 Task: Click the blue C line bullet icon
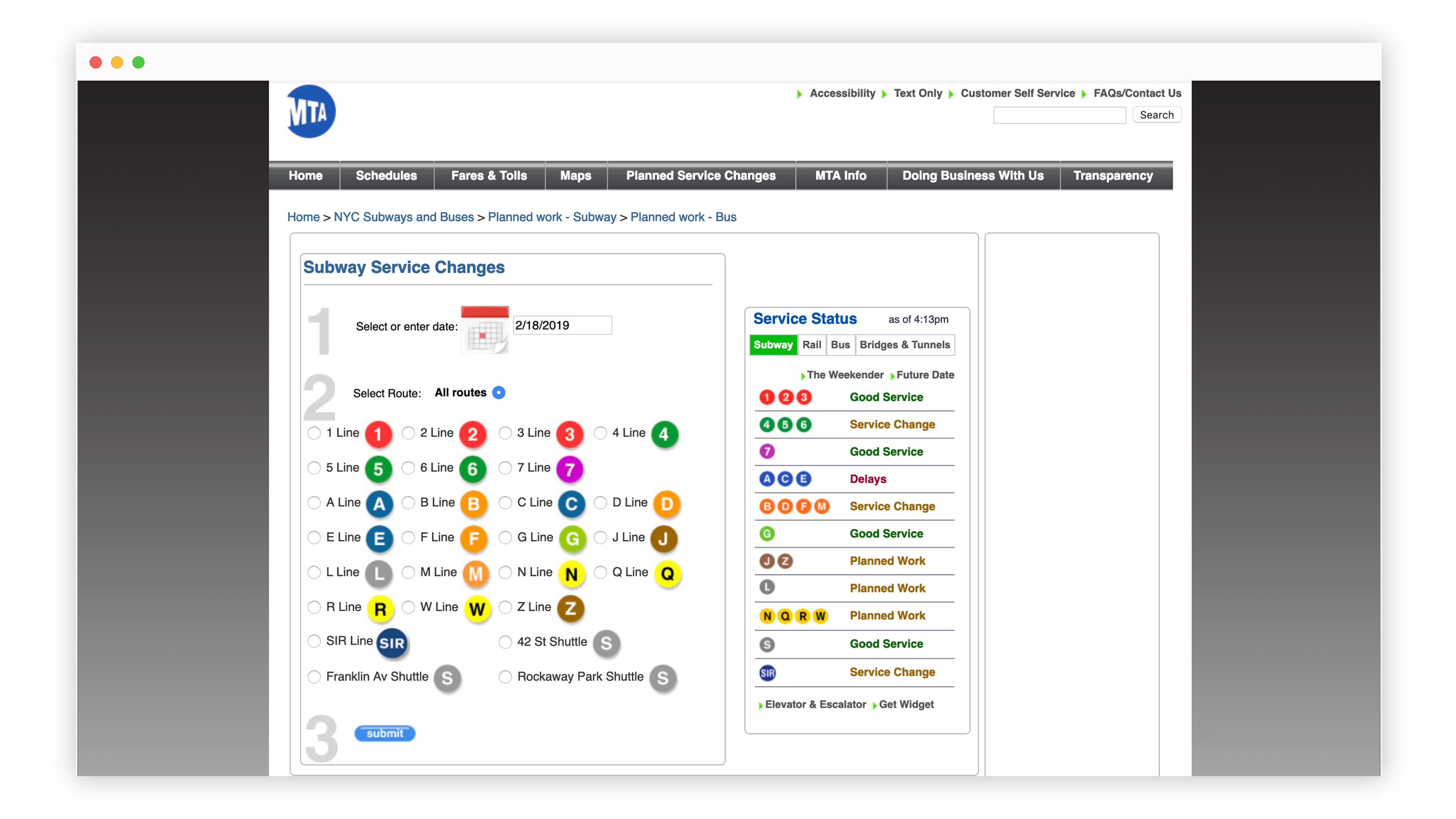(x=571, y=504)
